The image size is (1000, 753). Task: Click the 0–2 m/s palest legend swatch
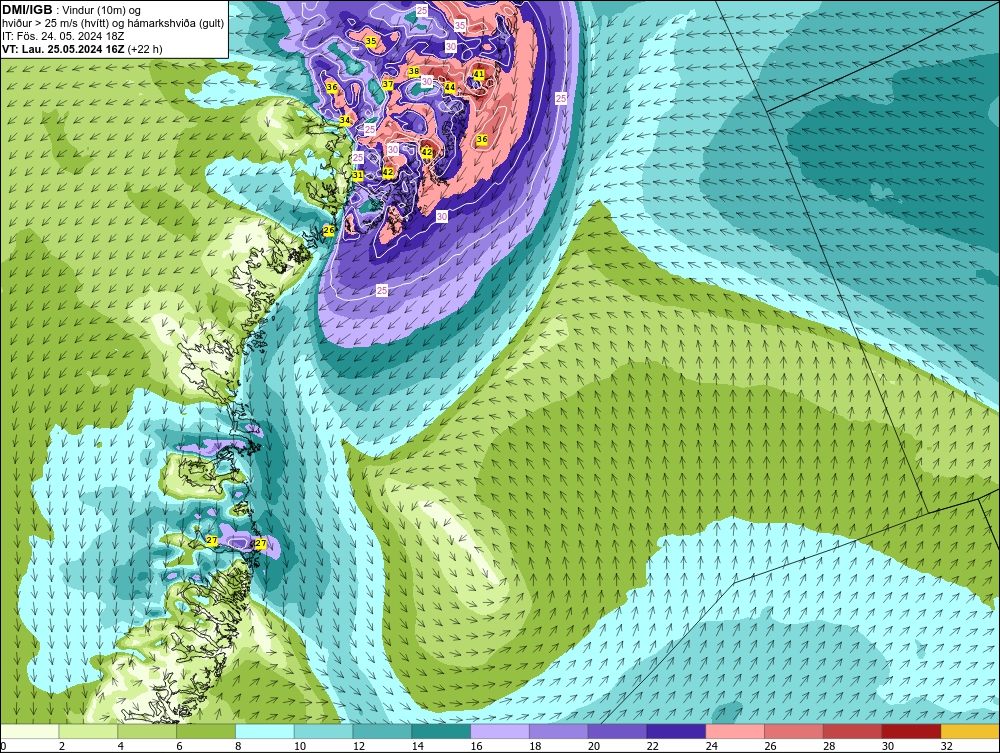30,731
